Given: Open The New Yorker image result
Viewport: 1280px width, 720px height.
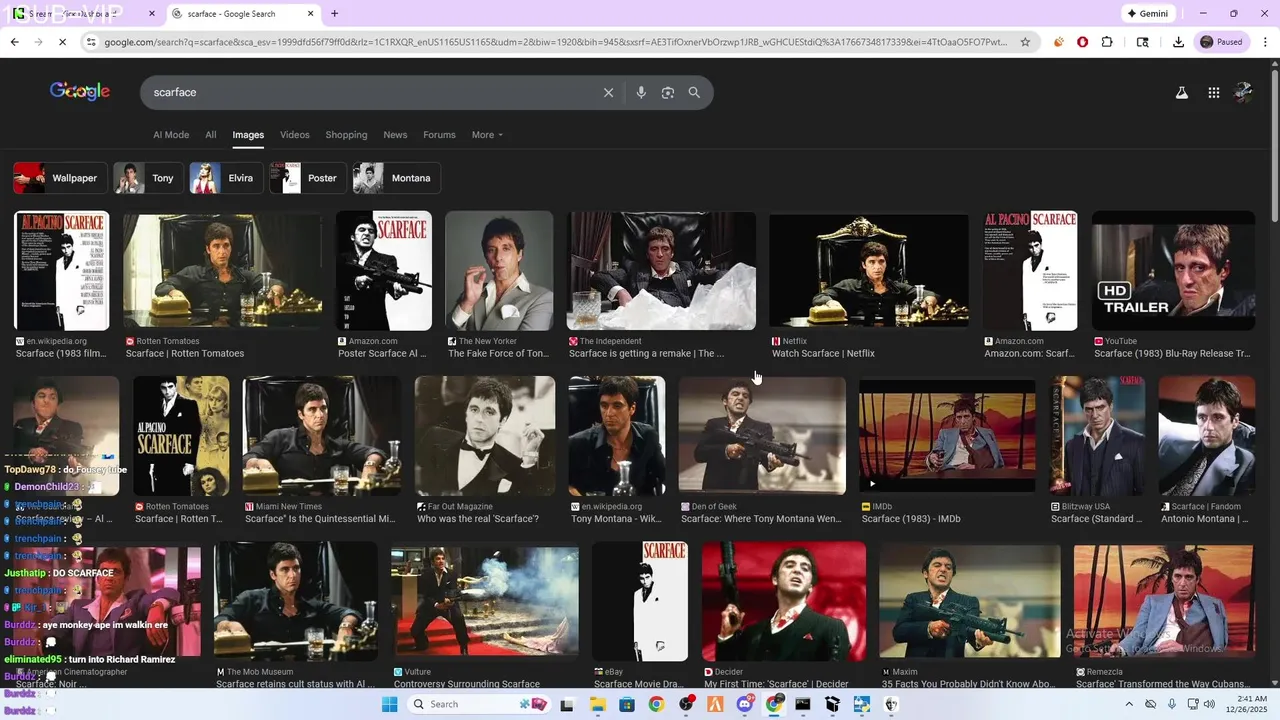Looking at the screenshot, I should coord(499,270).
